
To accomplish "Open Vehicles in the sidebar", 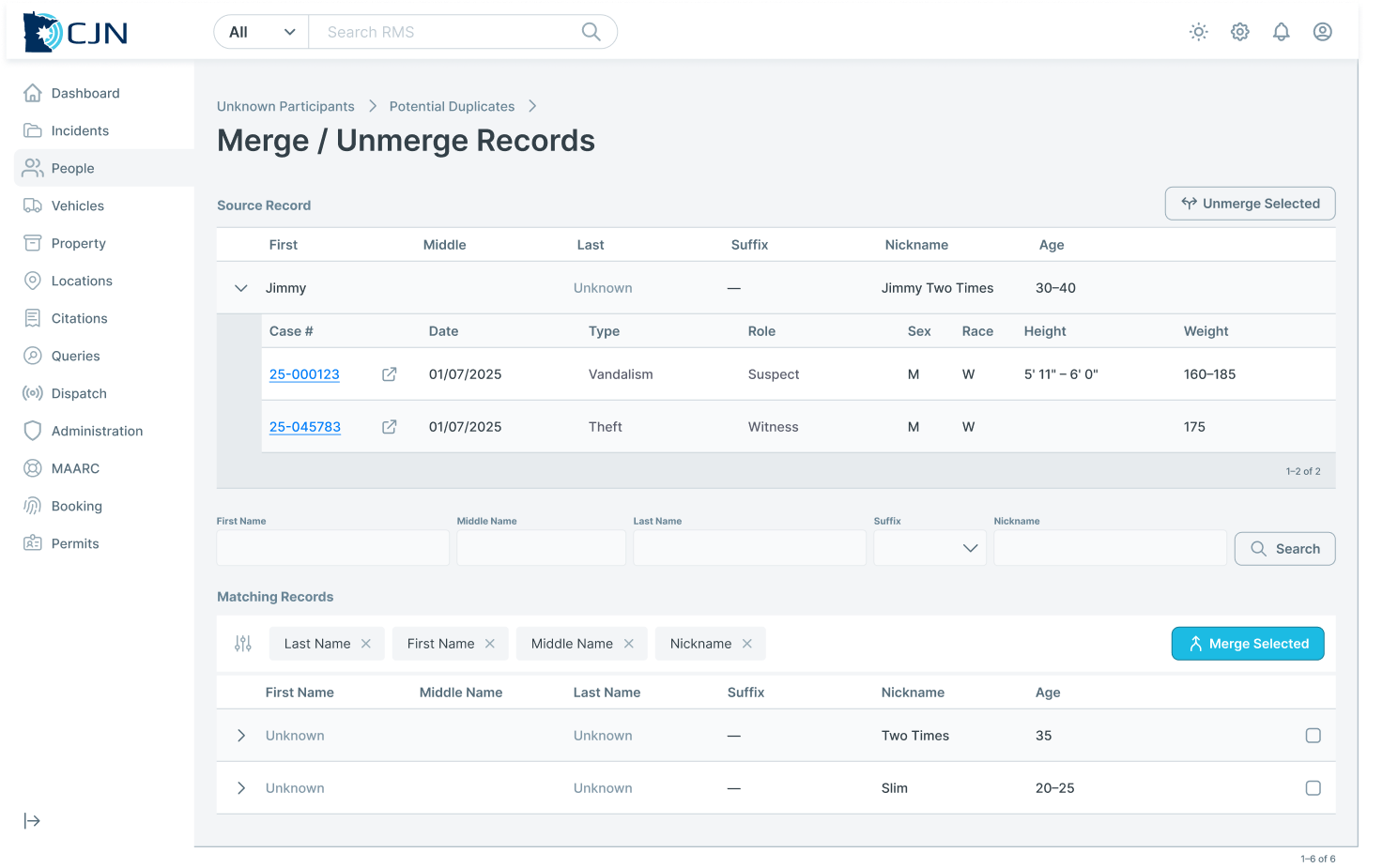I will point(104,206).
